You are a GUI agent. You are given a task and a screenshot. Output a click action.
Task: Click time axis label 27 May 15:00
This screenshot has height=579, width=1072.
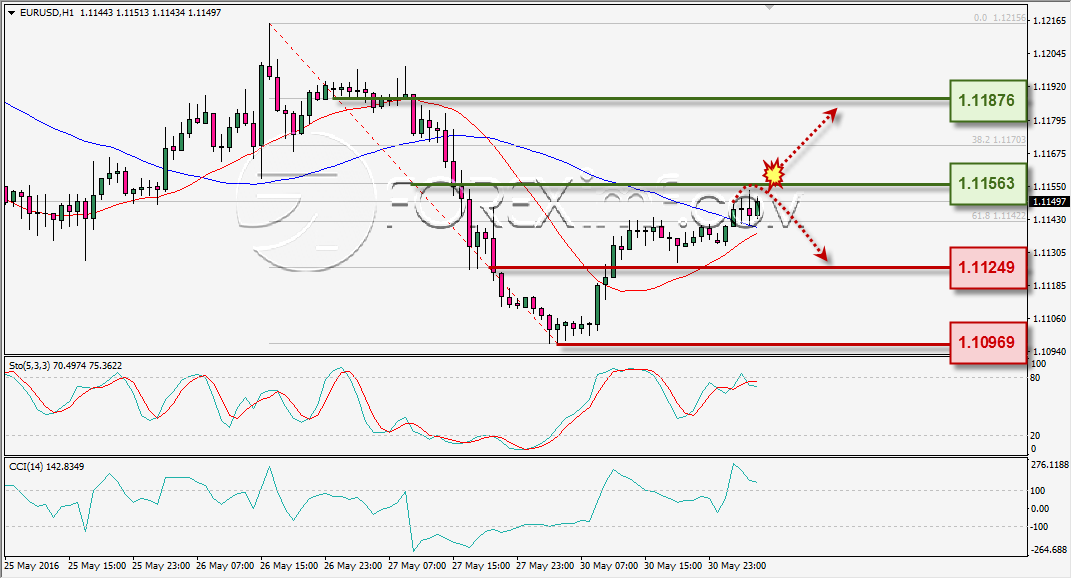coord(481,566)
